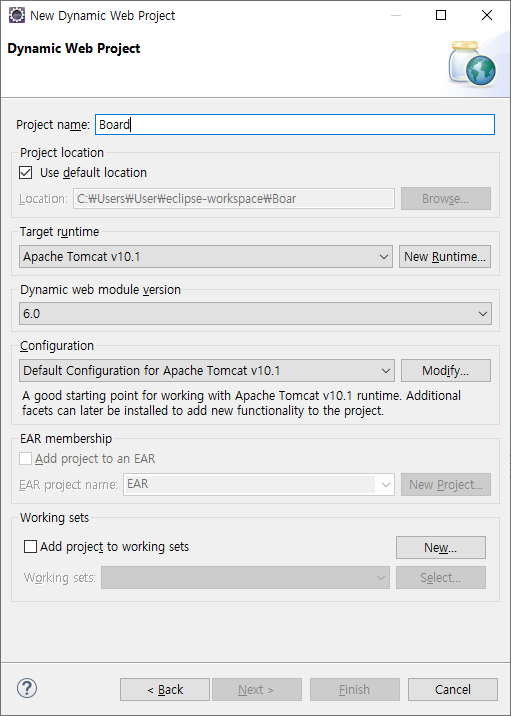The width and height of the screenshot is (511, 716).
Task: Click the New Runtime... button
Action: 445,257
